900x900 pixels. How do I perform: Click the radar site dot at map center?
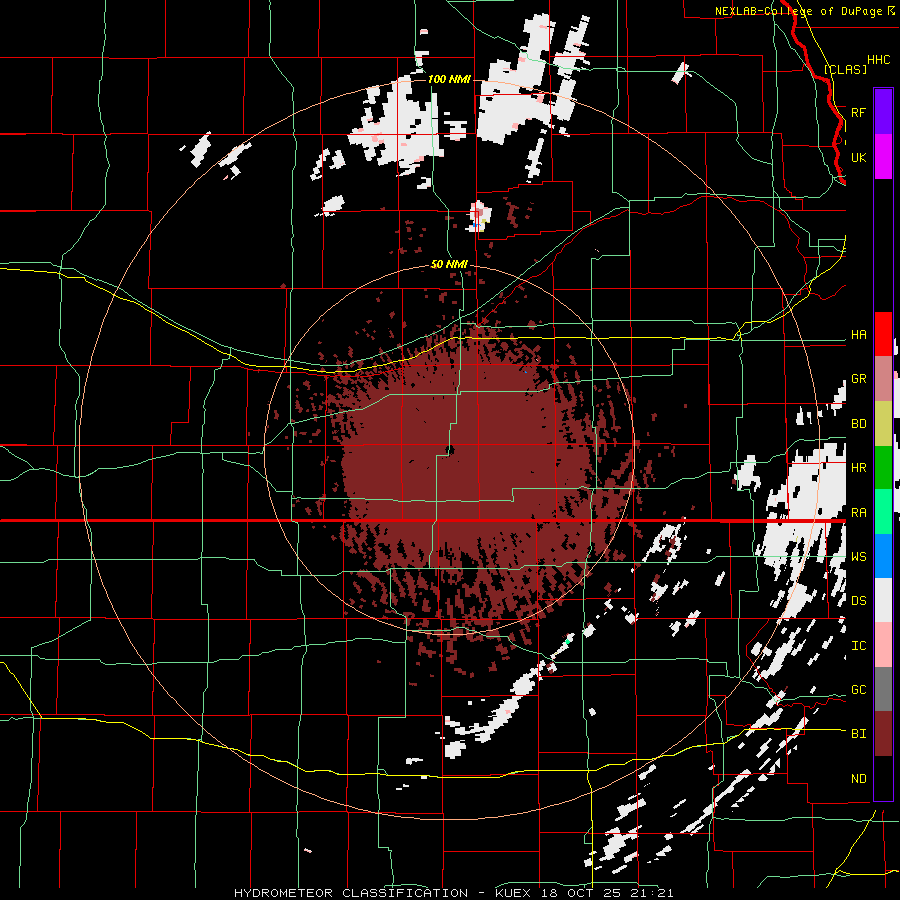(450, 450)
